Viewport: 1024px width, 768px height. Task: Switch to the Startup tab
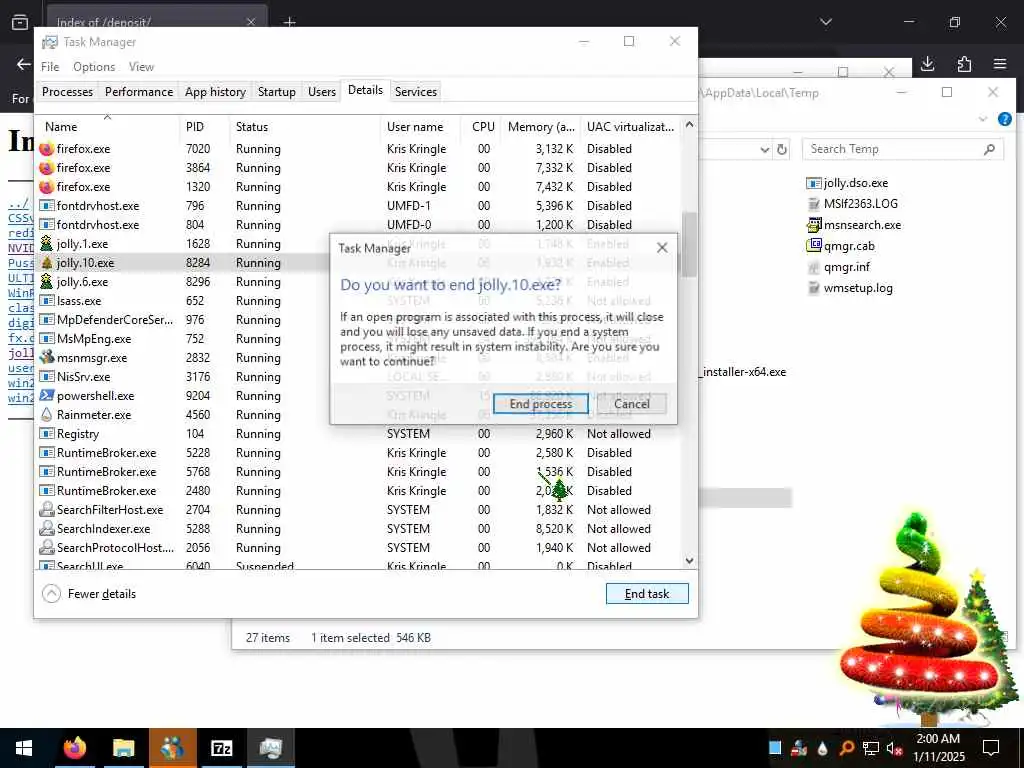[x=277, y=91]
